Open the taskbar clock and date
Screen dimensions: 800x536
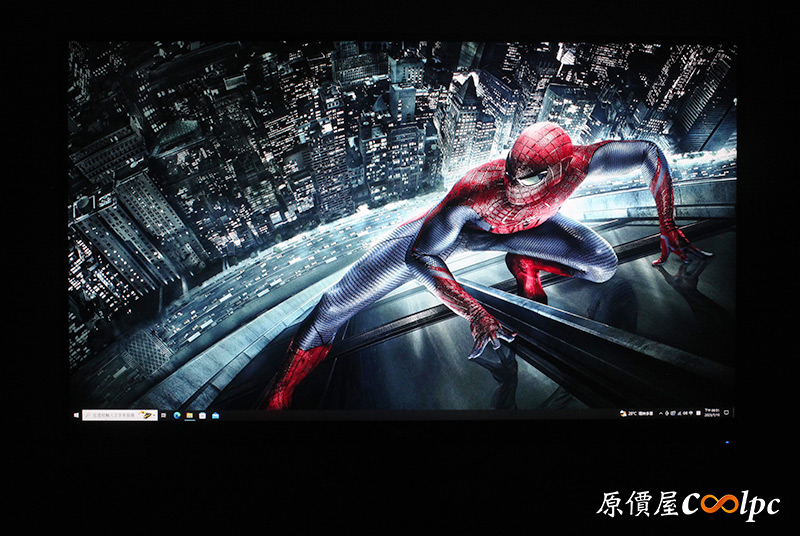(x=712, y=413)
